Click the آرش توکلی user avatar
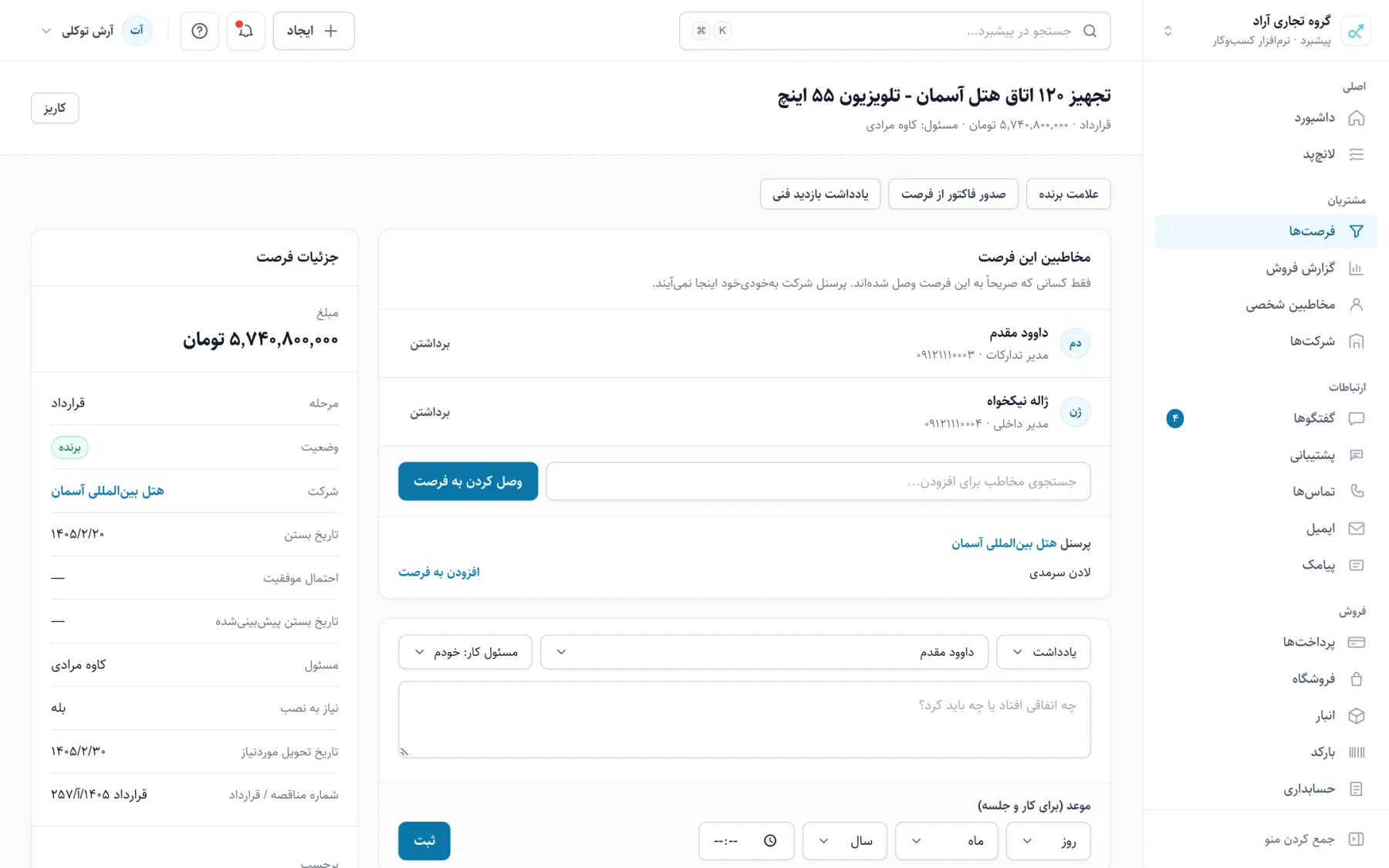1389x868 pixels. point(137,31)
